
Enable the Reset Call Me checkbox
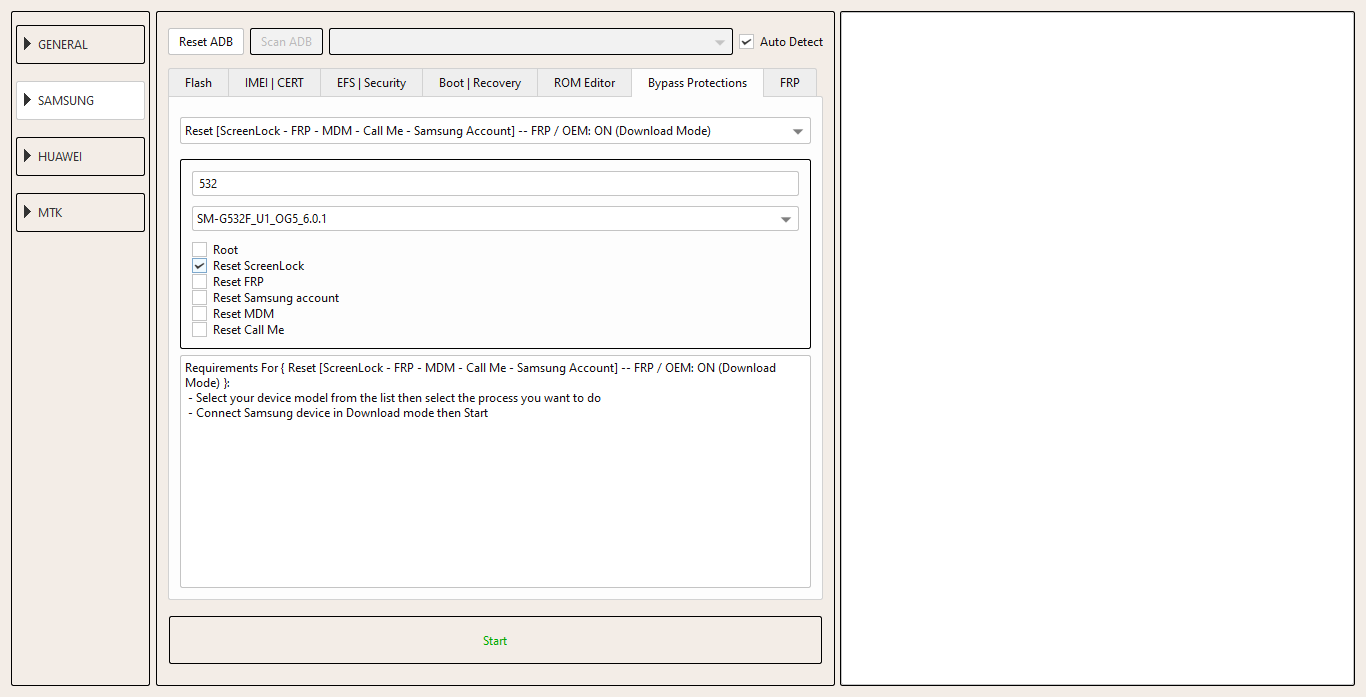tap(200, 330)
